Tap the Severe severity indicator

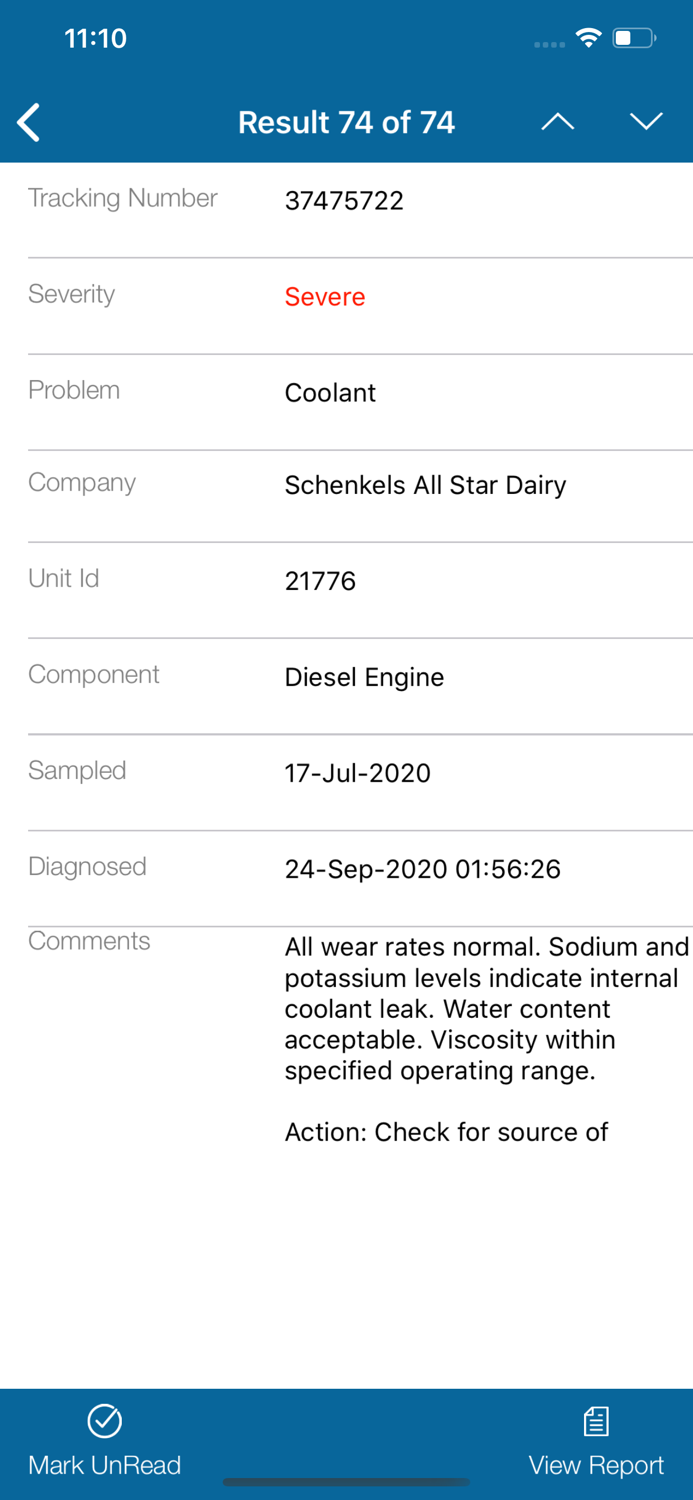(324, 297)
